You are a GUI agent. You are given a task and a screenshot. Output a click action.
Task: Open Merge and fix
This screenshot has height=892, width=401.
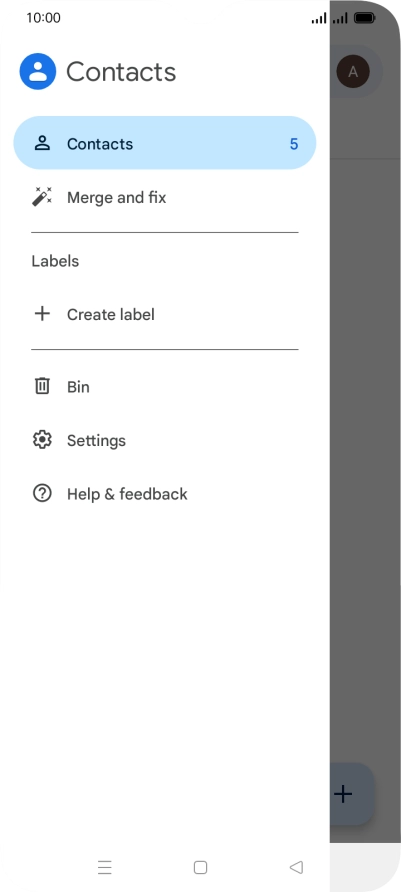pos(164,197)
